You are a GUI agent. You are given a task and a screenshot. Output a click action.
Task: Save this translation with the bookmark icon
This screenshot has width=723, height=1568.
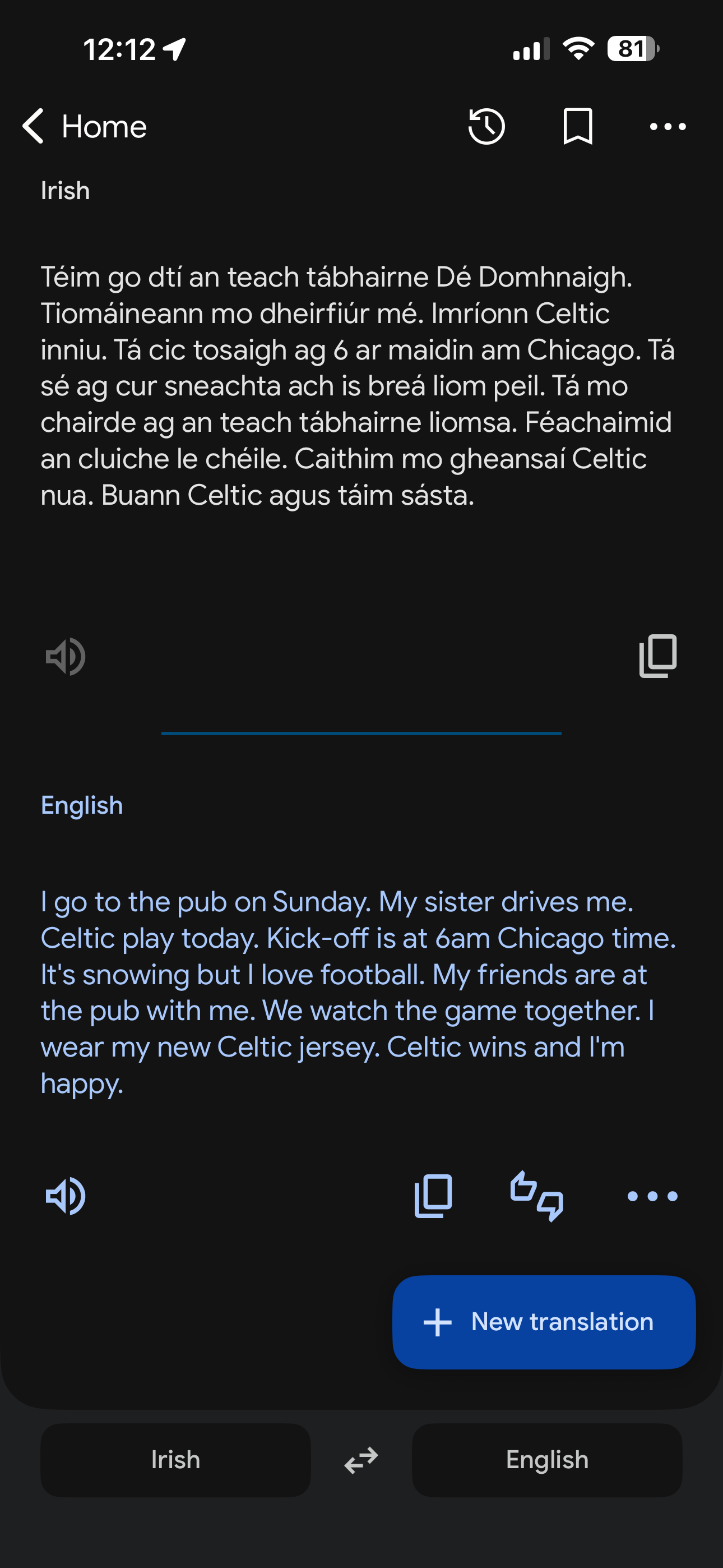point(577,127)
